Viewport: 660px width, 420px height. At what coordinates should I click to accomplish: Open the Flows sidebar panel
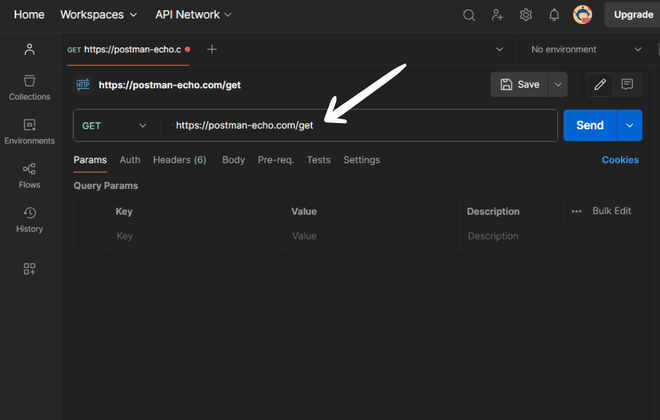(29, 176)
